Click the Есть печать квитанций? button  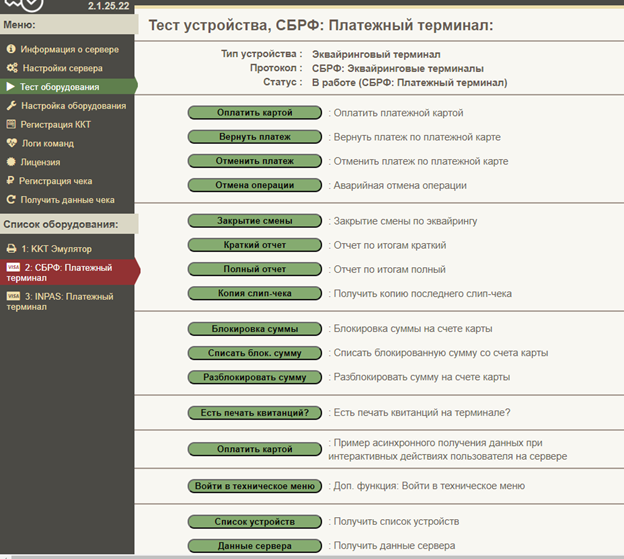click(x=255, y=413)
